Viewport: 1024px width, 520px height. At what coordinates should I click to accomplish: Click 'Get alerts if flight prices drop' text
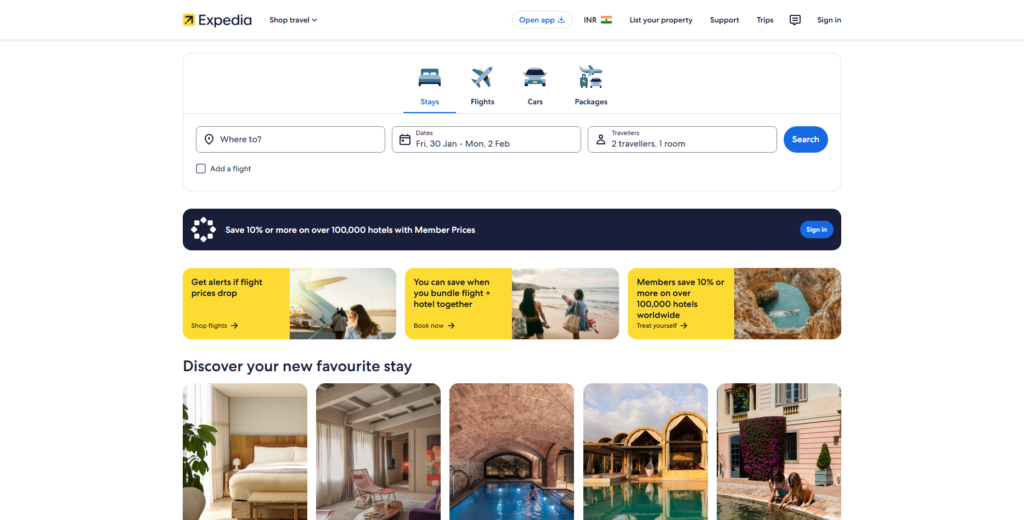click(227, 287)
